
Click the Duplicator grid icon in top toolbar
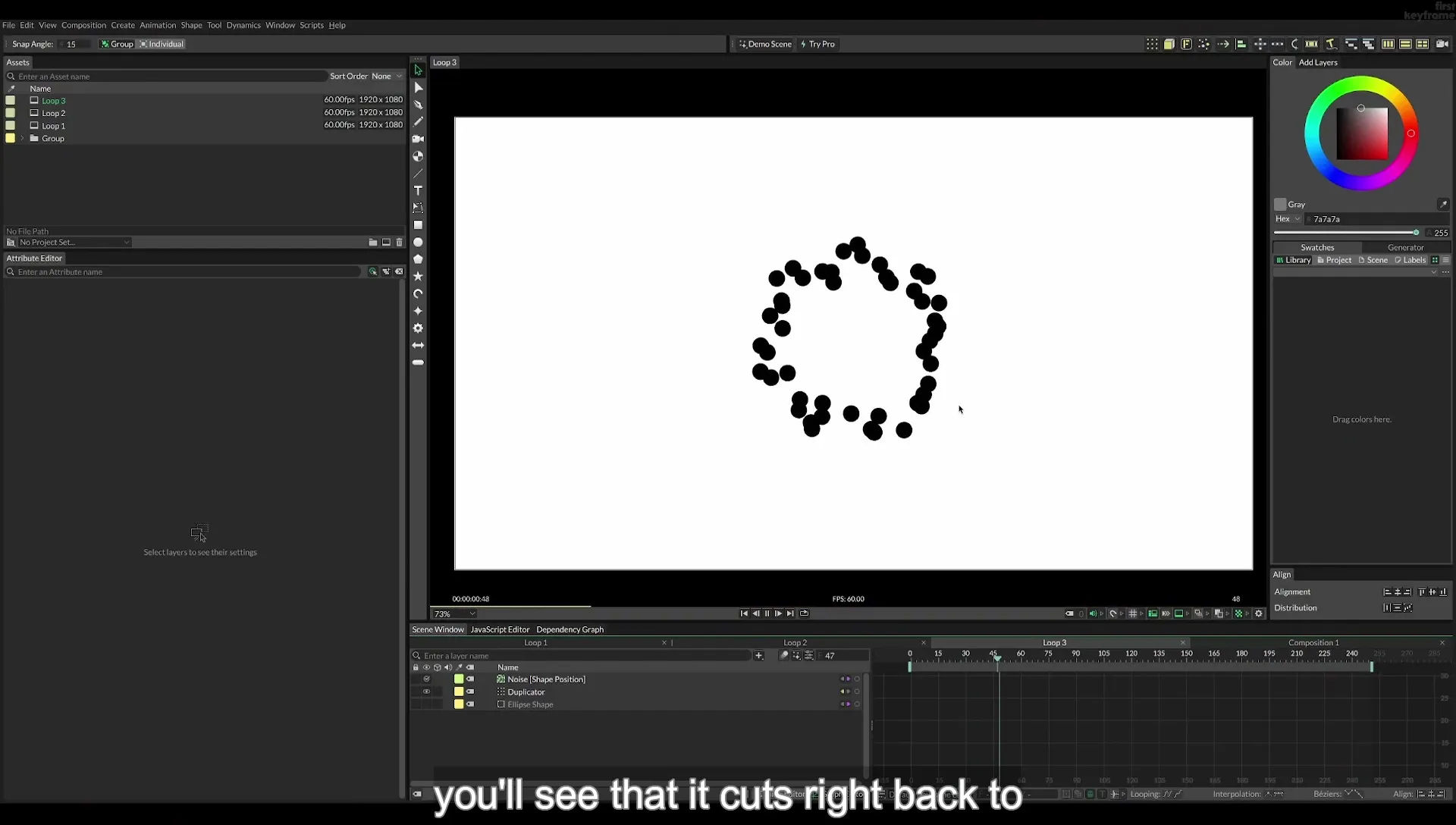pyautogui.click(x=1152, y=44)
